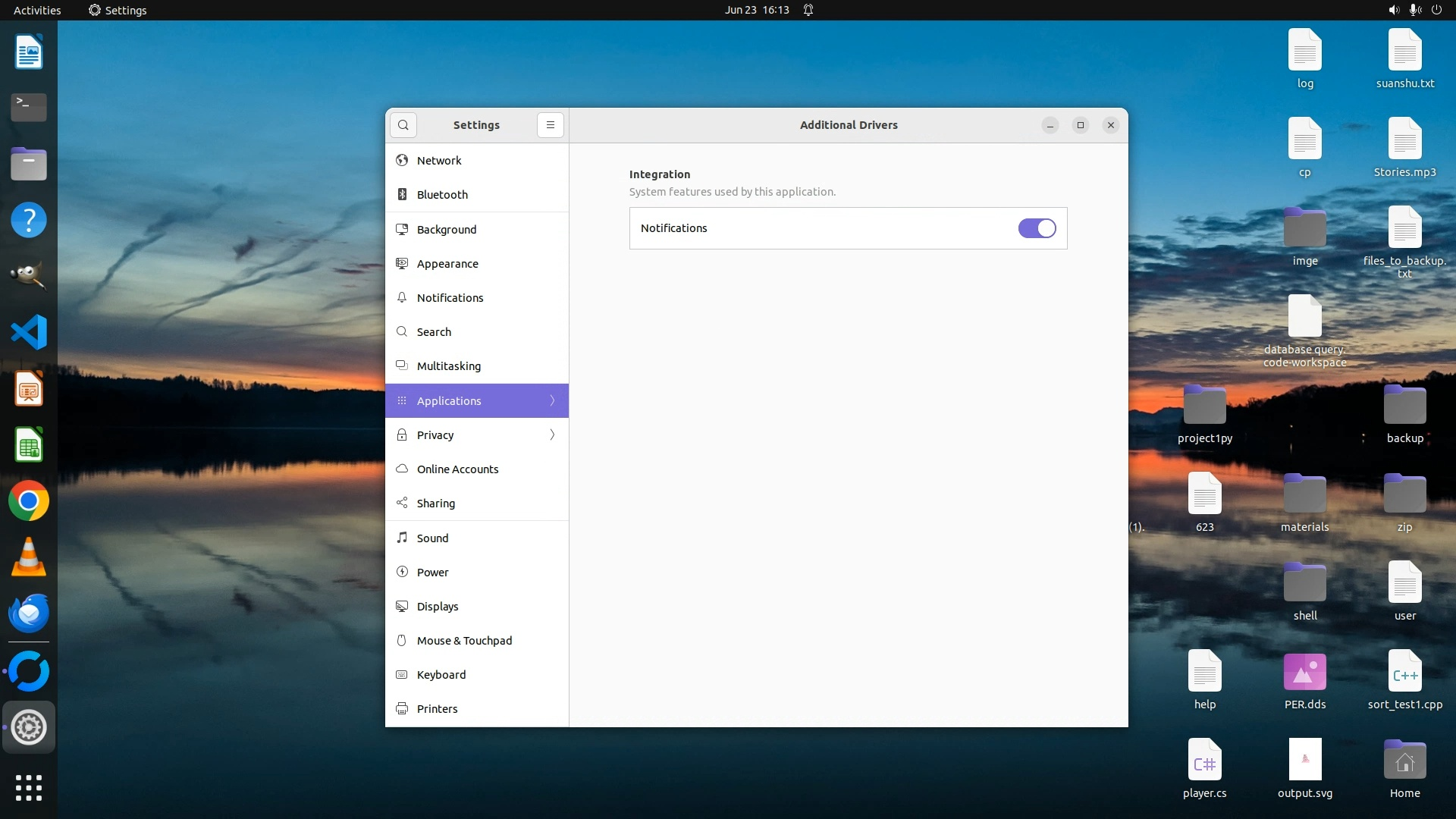
Task: Click the Background monitor icon
Action: (x=402, y=229)
